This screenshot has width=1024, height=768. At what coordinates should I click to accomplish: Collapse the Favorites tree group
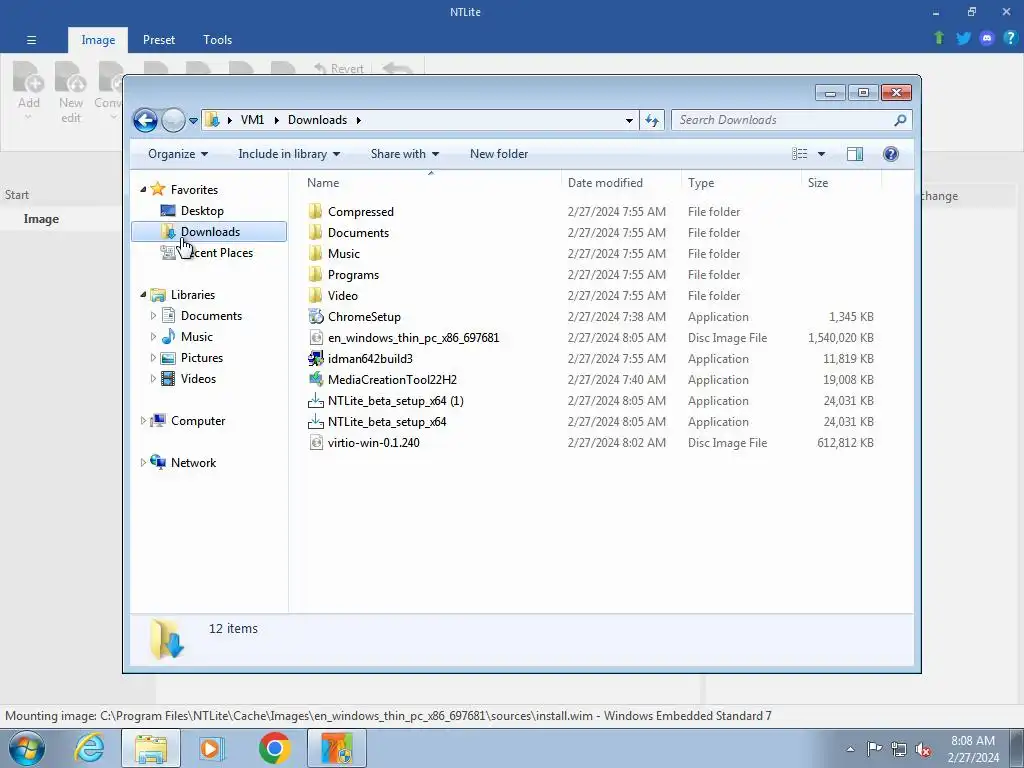coord(143,189)
